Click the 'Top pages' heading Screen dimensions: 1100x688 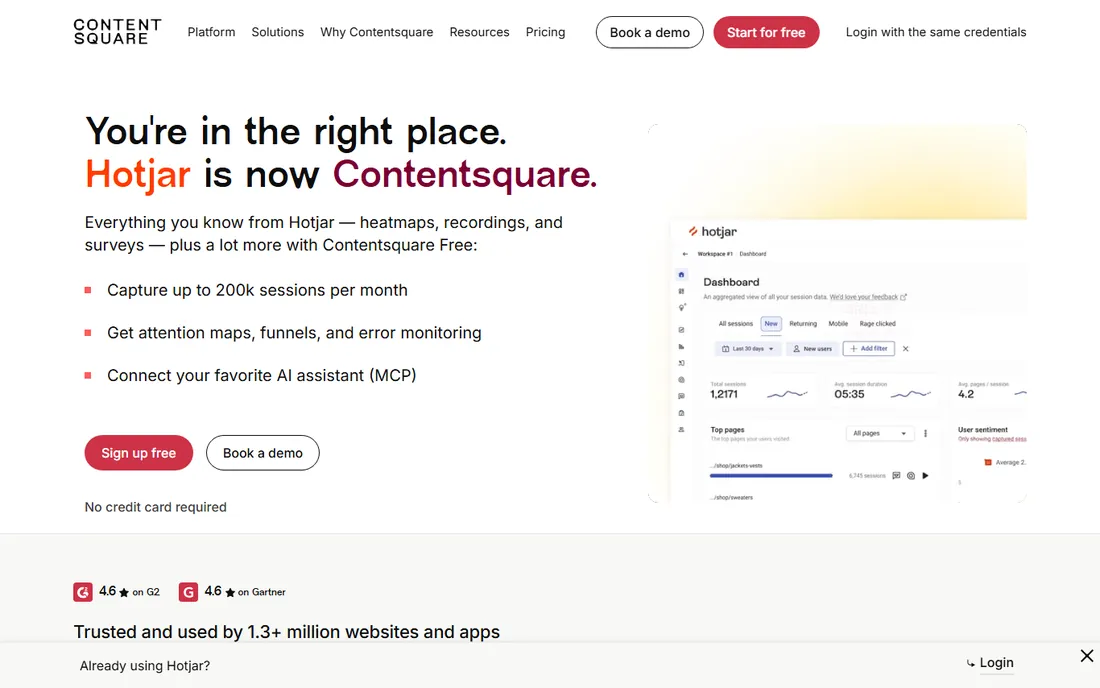(727, 430)
